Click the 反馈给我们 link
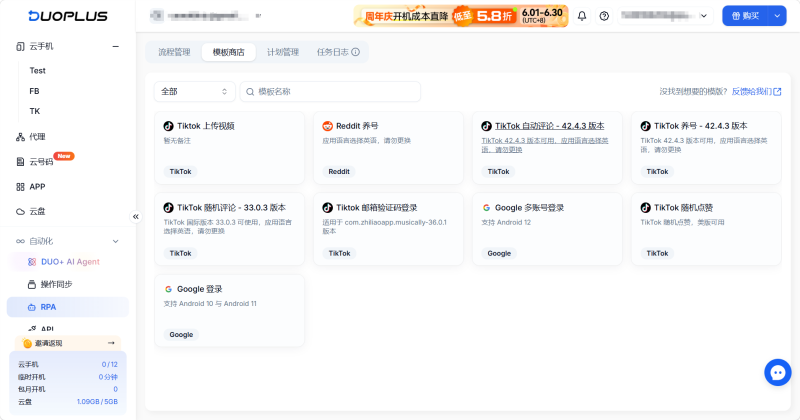800x420 pixels. [752, 92]
